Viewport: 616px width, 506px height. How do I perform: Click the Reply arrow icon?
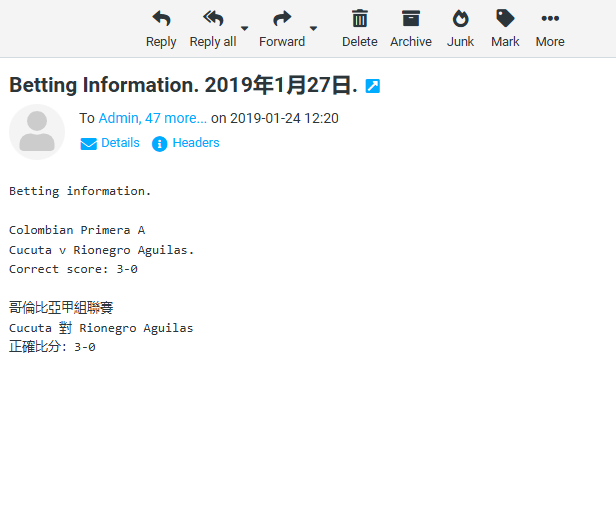[161, 19]
